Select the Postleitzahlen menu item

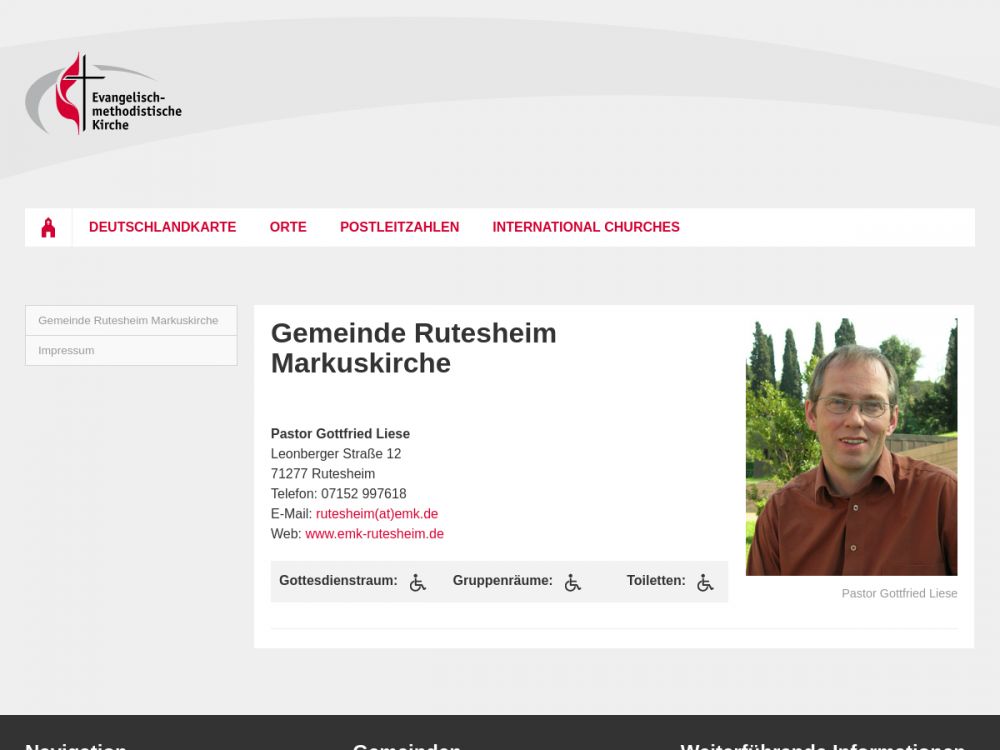pos(399,227)
